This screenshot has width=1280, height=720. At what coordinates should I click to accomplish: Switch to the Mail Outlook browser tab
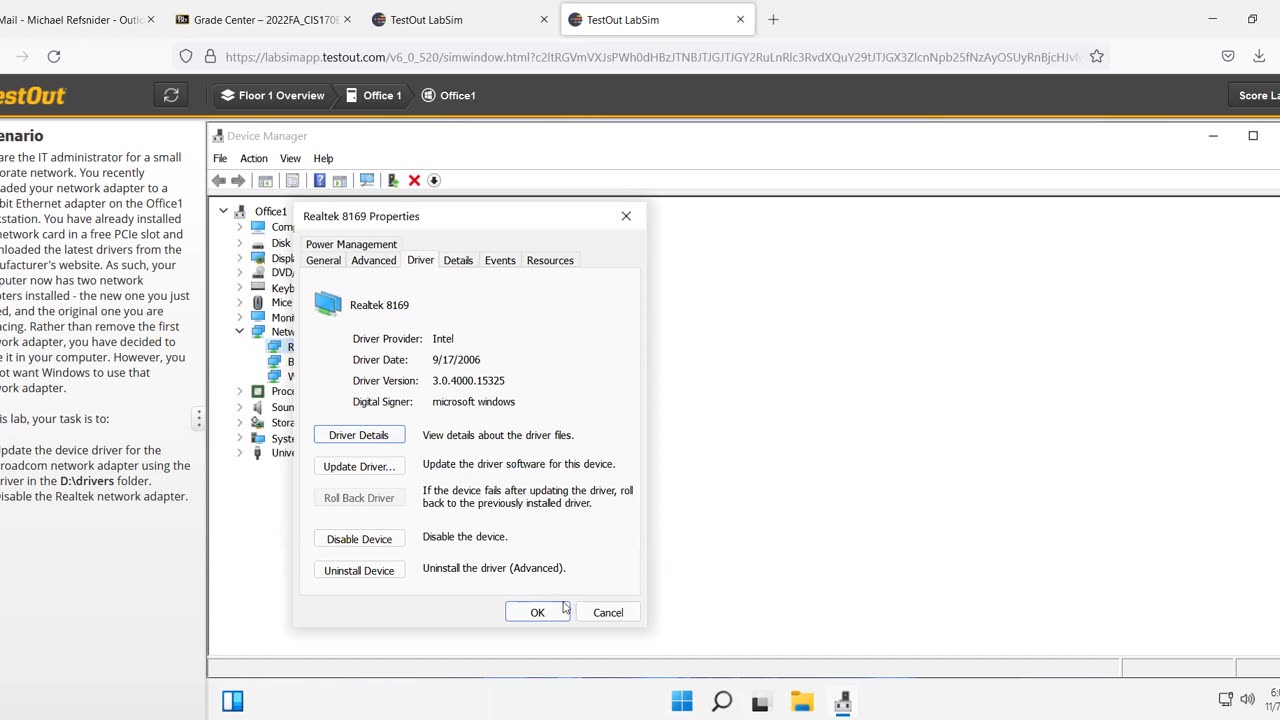coord(78,19)
